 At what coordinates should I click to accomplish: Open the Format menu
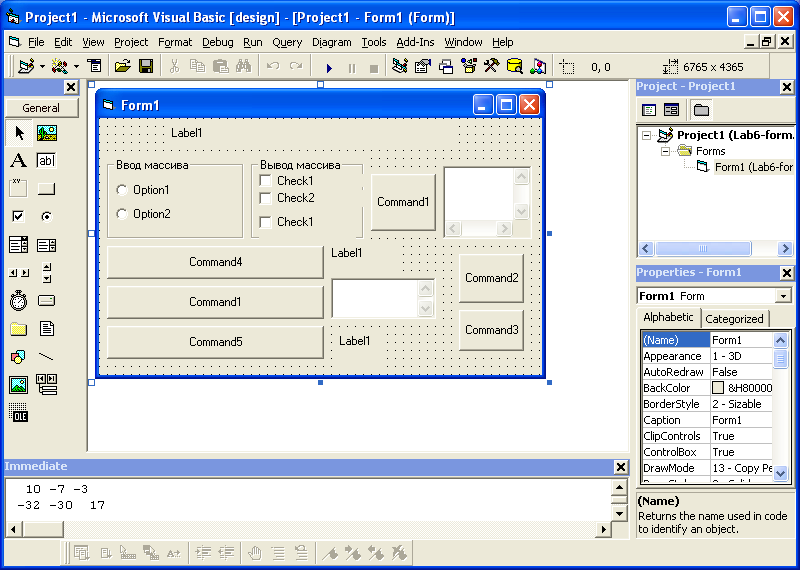coord(175,42)
